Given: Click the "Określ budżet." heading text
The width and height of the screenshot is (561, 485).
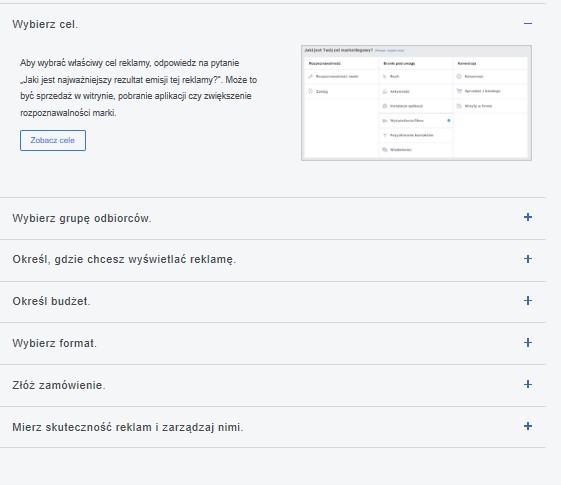Looking at the screenshot, I should pyautogui.click(x=51, y=301).
